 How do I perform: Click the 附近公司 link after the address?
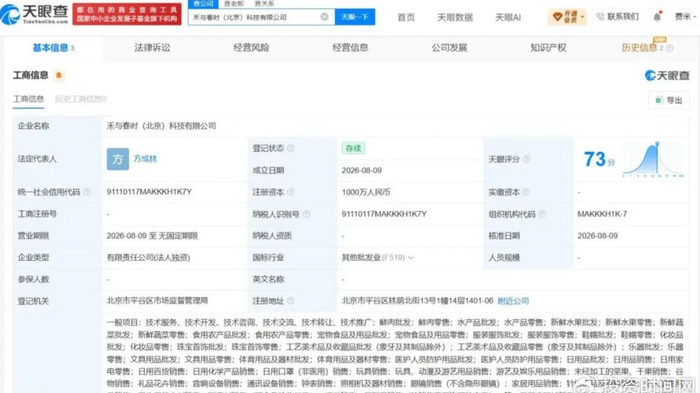coord(513,301)
